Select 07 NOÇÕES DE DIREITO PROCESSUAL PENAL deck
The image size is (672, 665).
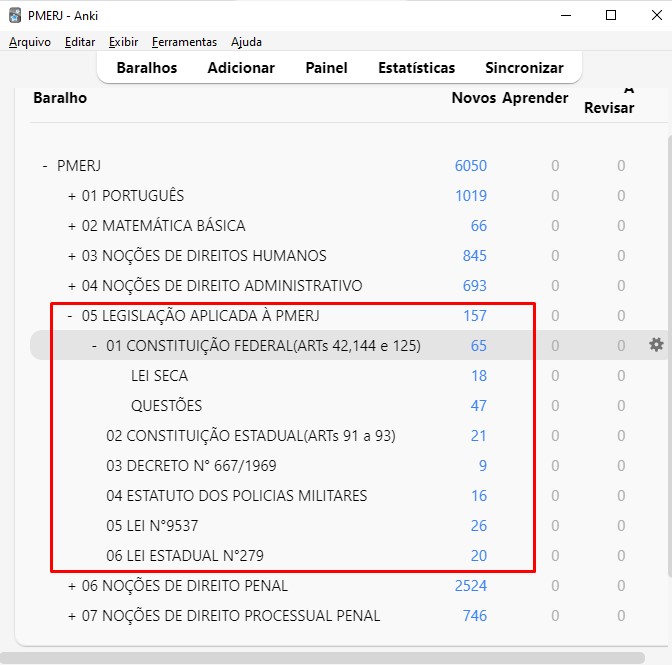[231, 616]
